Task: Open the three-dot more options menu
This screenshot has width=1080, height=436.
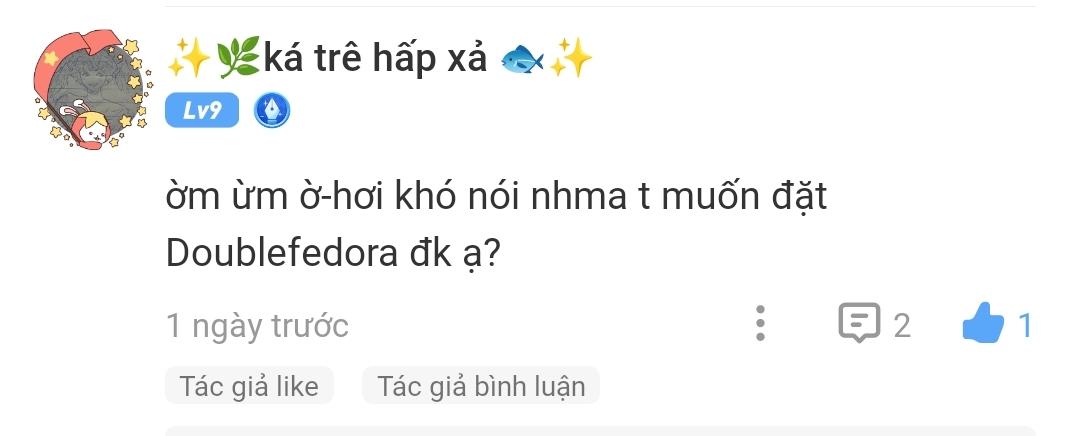Action: [x=760, y=323]
